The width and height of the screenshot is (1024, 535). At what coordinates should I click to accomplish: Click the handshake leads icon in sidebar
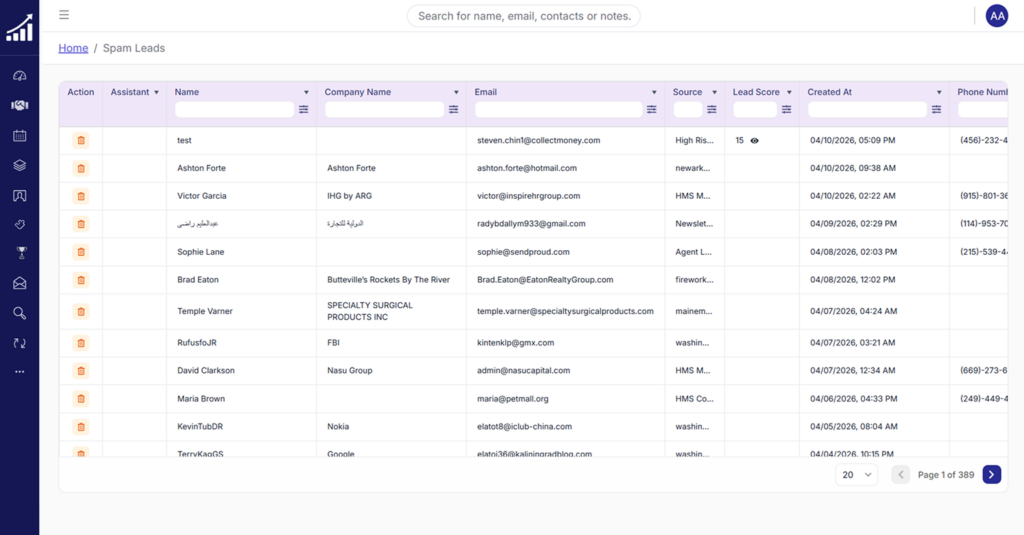point(19,105)
